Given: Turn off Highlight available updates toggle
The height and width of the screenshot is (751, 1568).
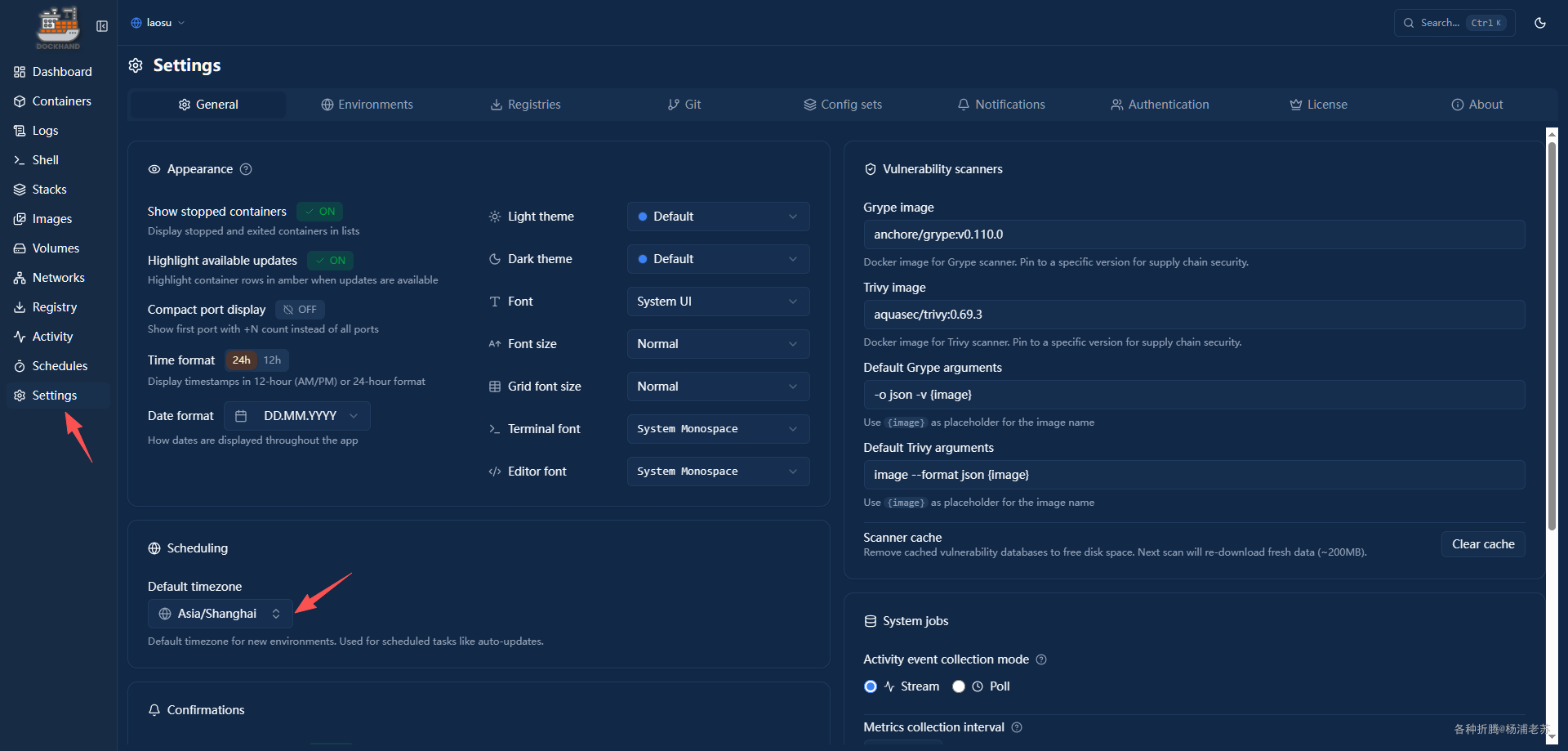Looking at the screenshot, I should pos(330,261).
